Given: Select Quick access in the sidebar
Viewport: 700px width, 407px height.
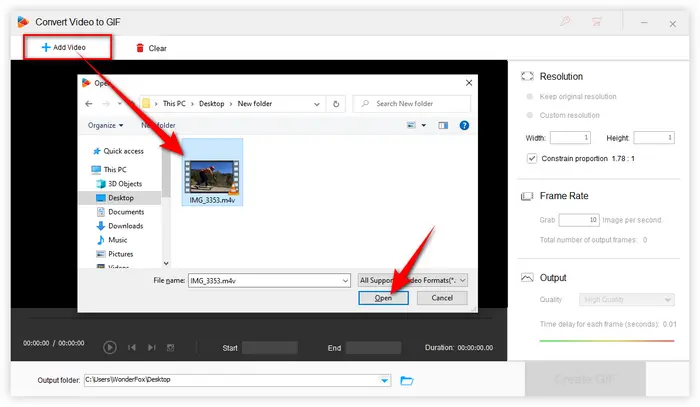Looking at the screenshot, I should point(118,151).
